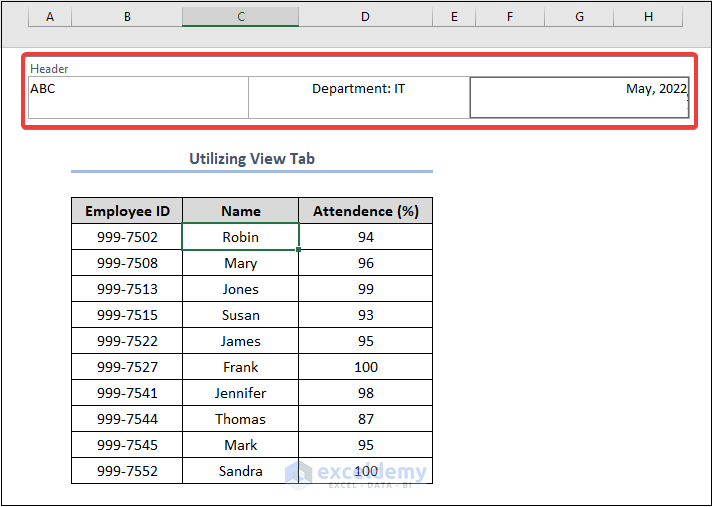Select Susan's attendance value 93
The width and height of the screenshot is (712, 507).
(366, 315)
